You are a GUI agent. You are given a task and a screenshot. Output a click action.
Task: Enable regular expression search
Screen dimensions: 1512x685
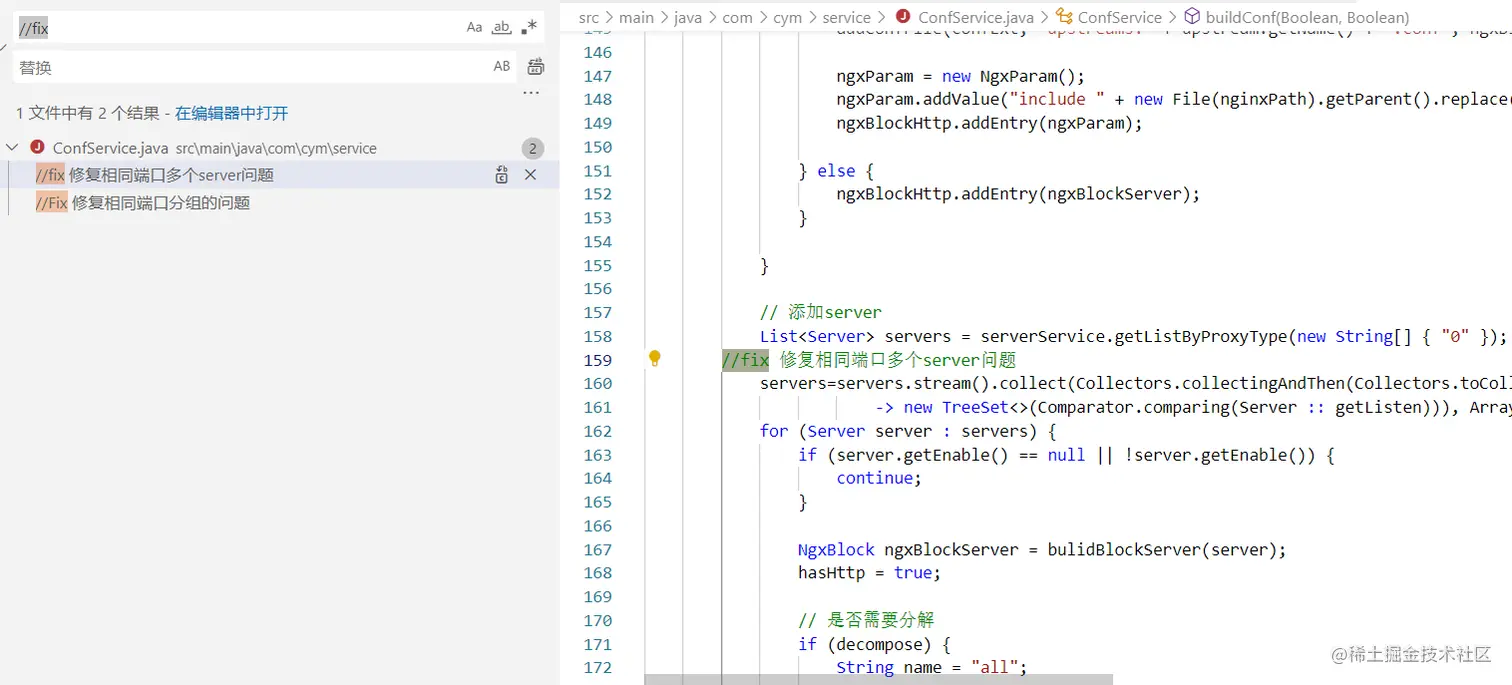[x=530, y=28]
